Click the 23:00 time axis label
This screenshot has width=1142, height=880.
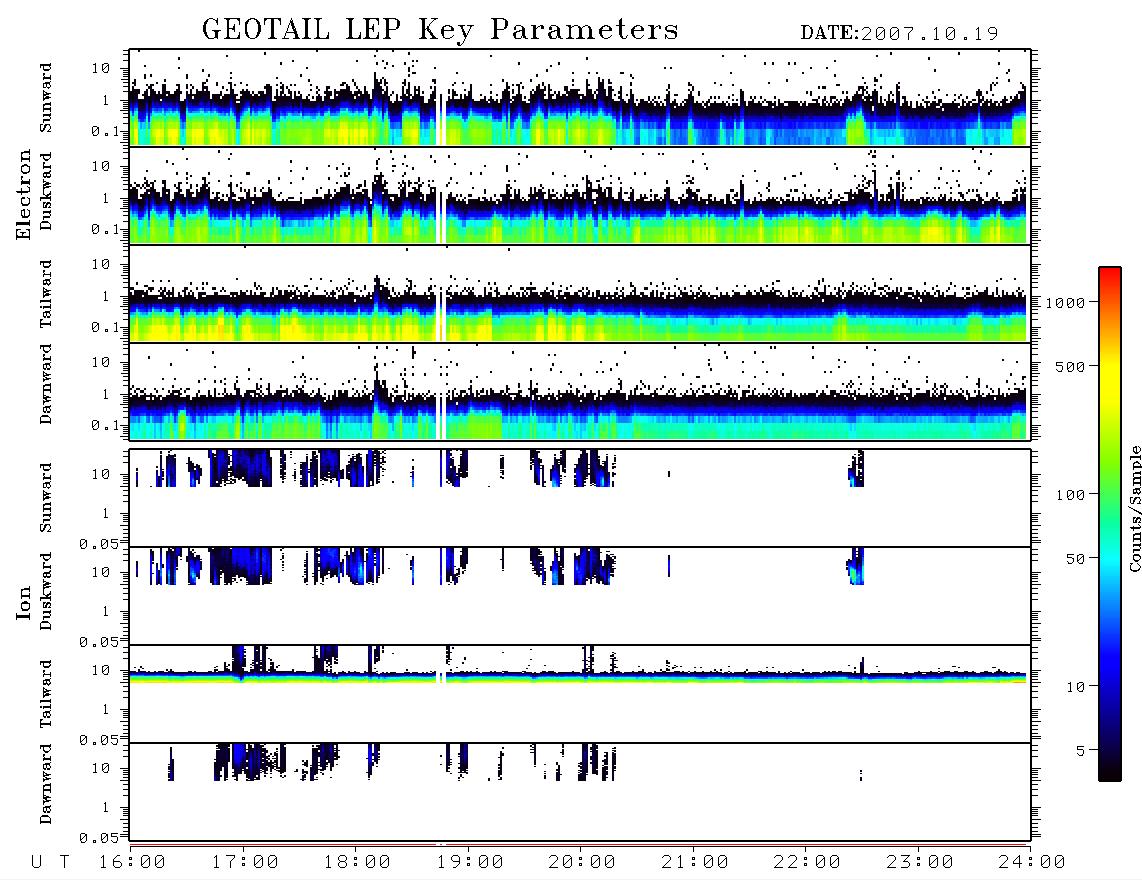[x=920, y=862]
